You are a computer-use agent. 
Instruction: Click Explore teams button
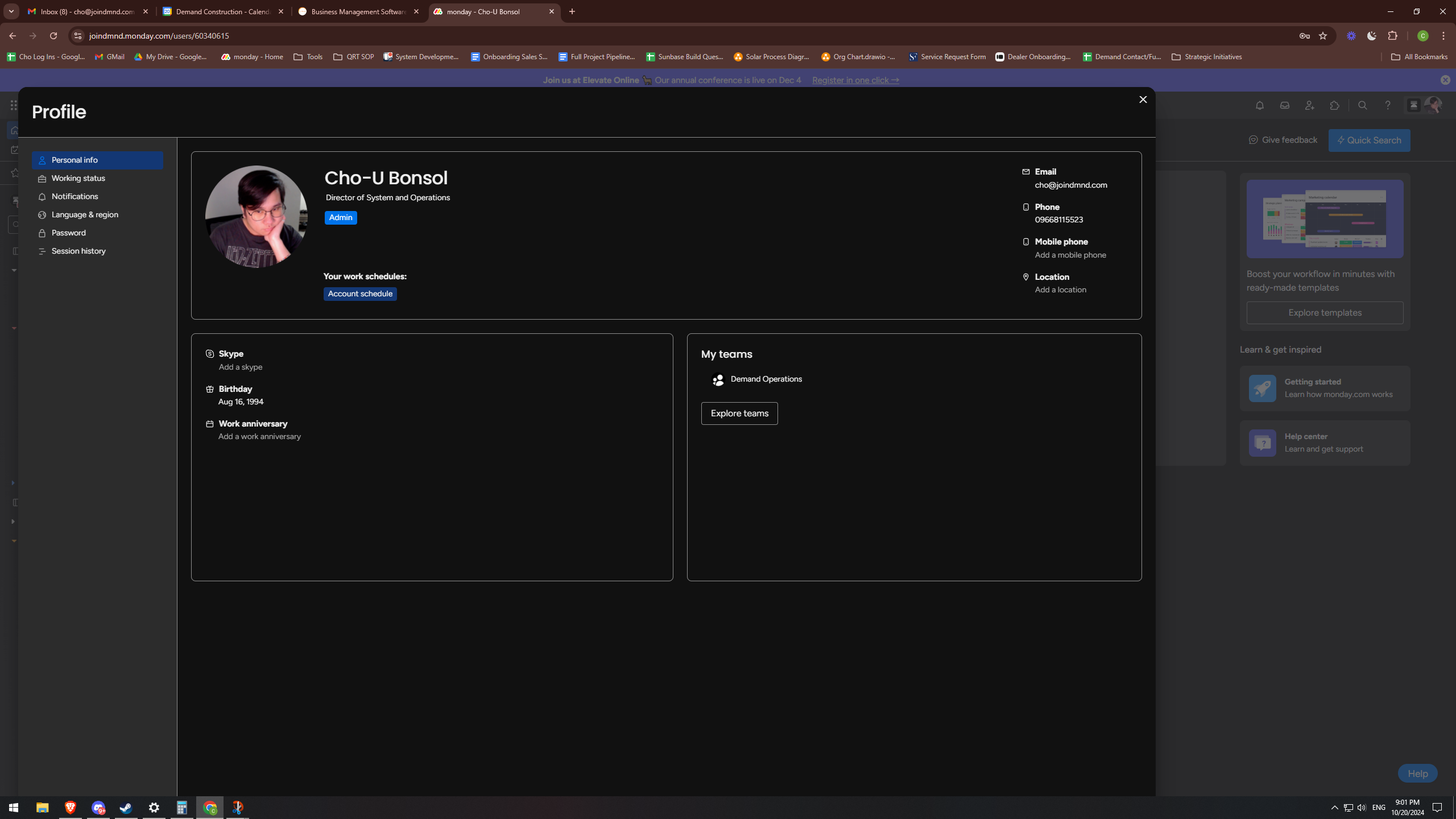click(x=739, y=413)
